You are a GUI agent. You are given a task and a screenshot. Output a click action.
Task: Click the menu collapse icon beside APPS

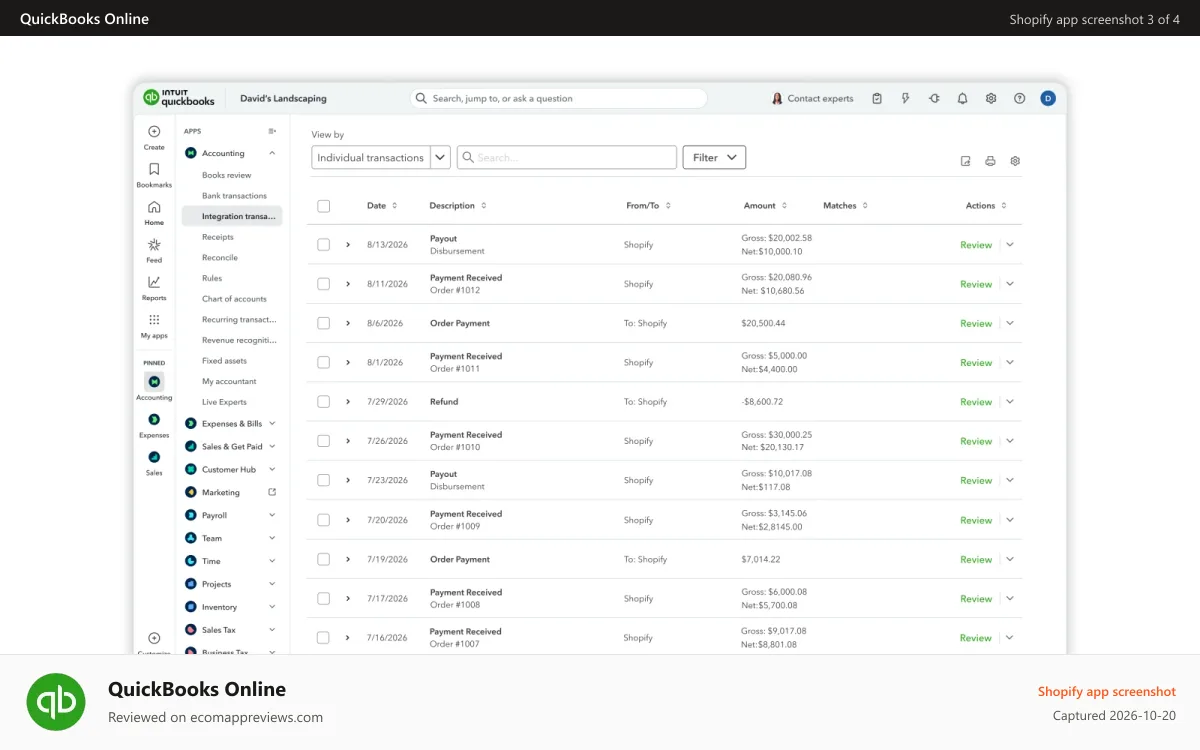pos(272,131)
